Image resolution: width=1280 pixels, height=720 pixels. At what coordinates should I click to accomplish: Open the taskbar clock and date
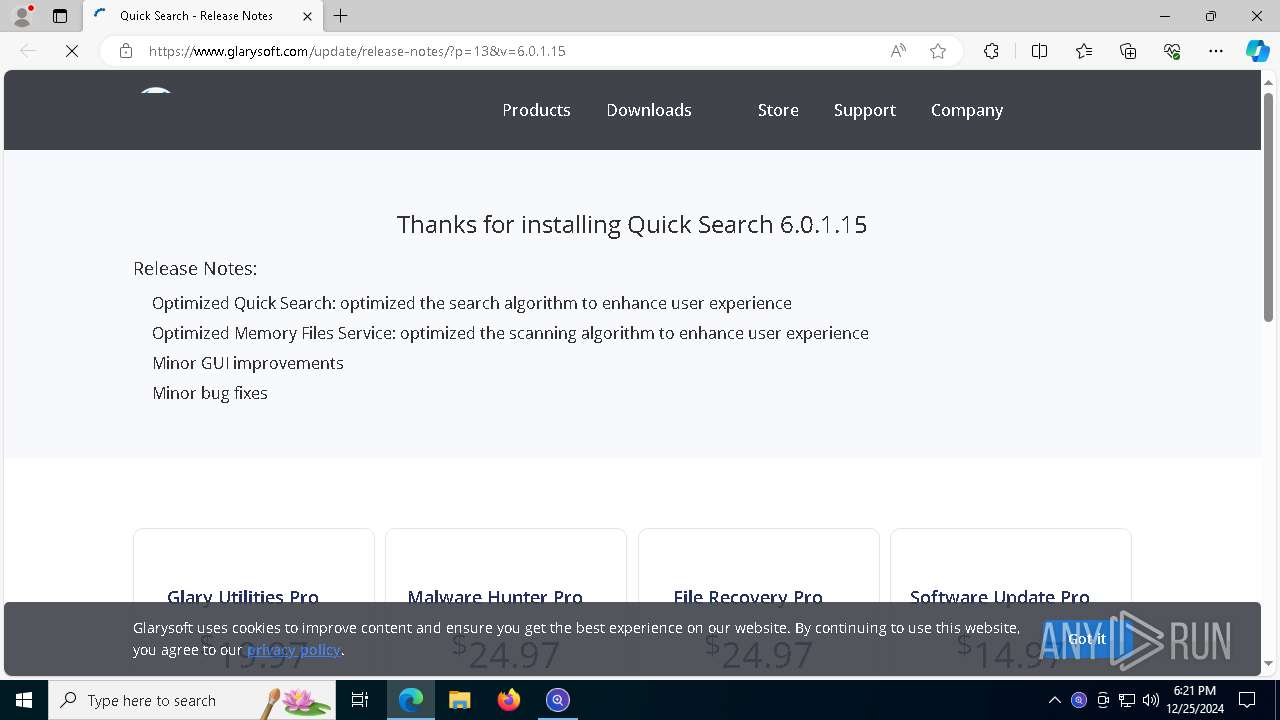point(1195,700)
